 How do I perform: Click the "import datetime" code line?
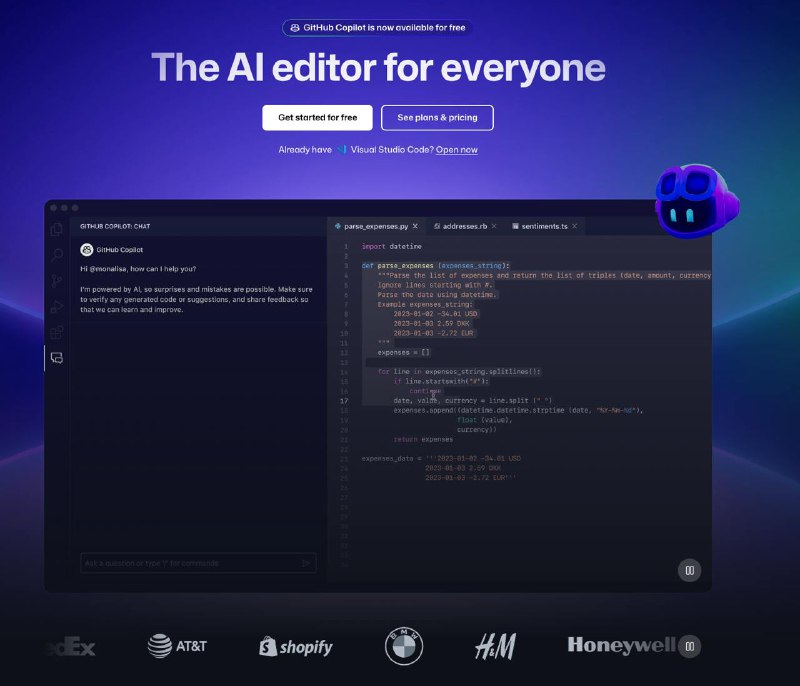pos(392,246)
